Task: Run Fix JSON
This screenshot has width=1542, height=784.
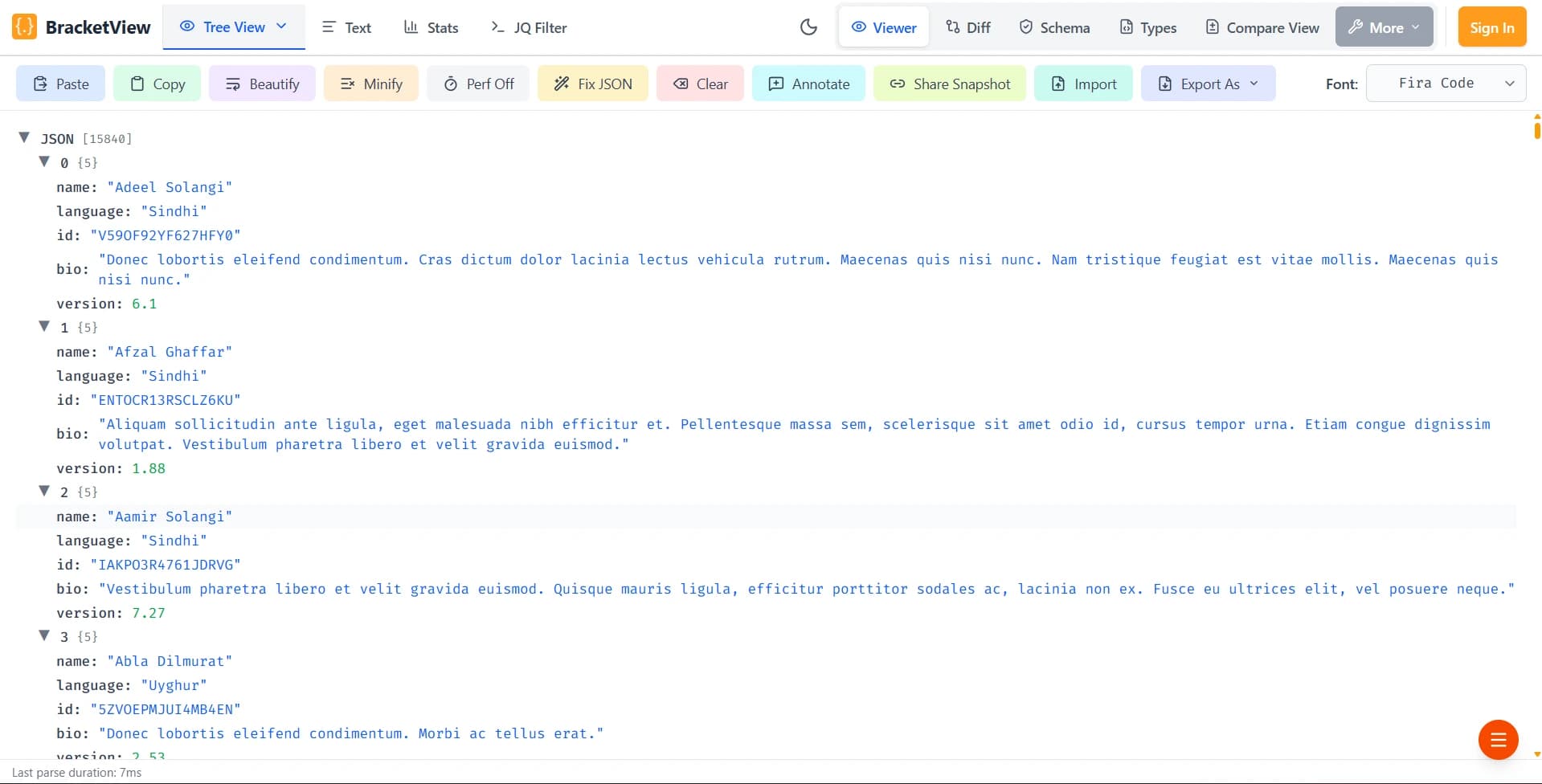Action: click(593, 84)
